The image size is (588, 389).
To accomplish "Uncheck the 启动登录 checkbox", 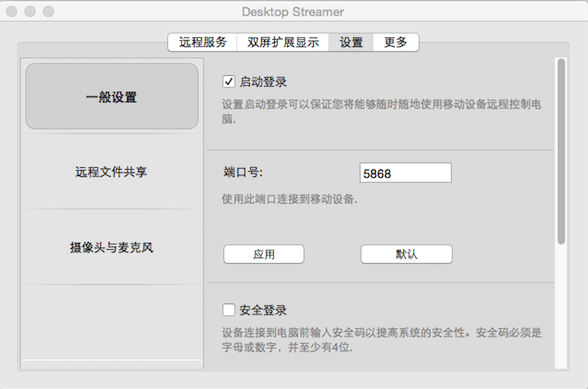I will [x=229, y=81].
